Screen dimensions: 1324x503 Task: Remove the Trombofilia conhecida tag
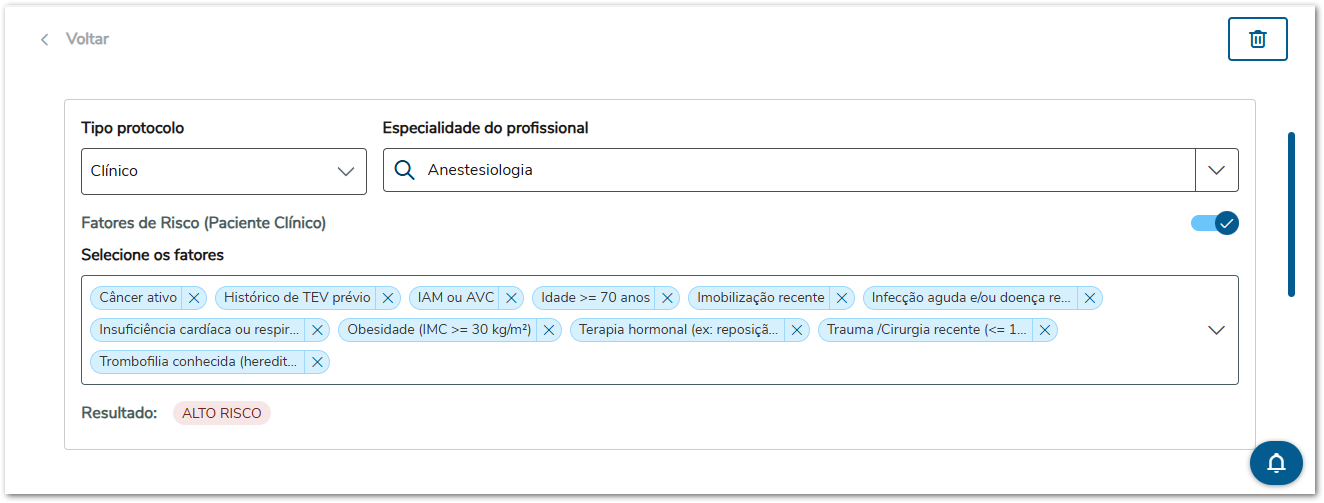pos(317,362)
